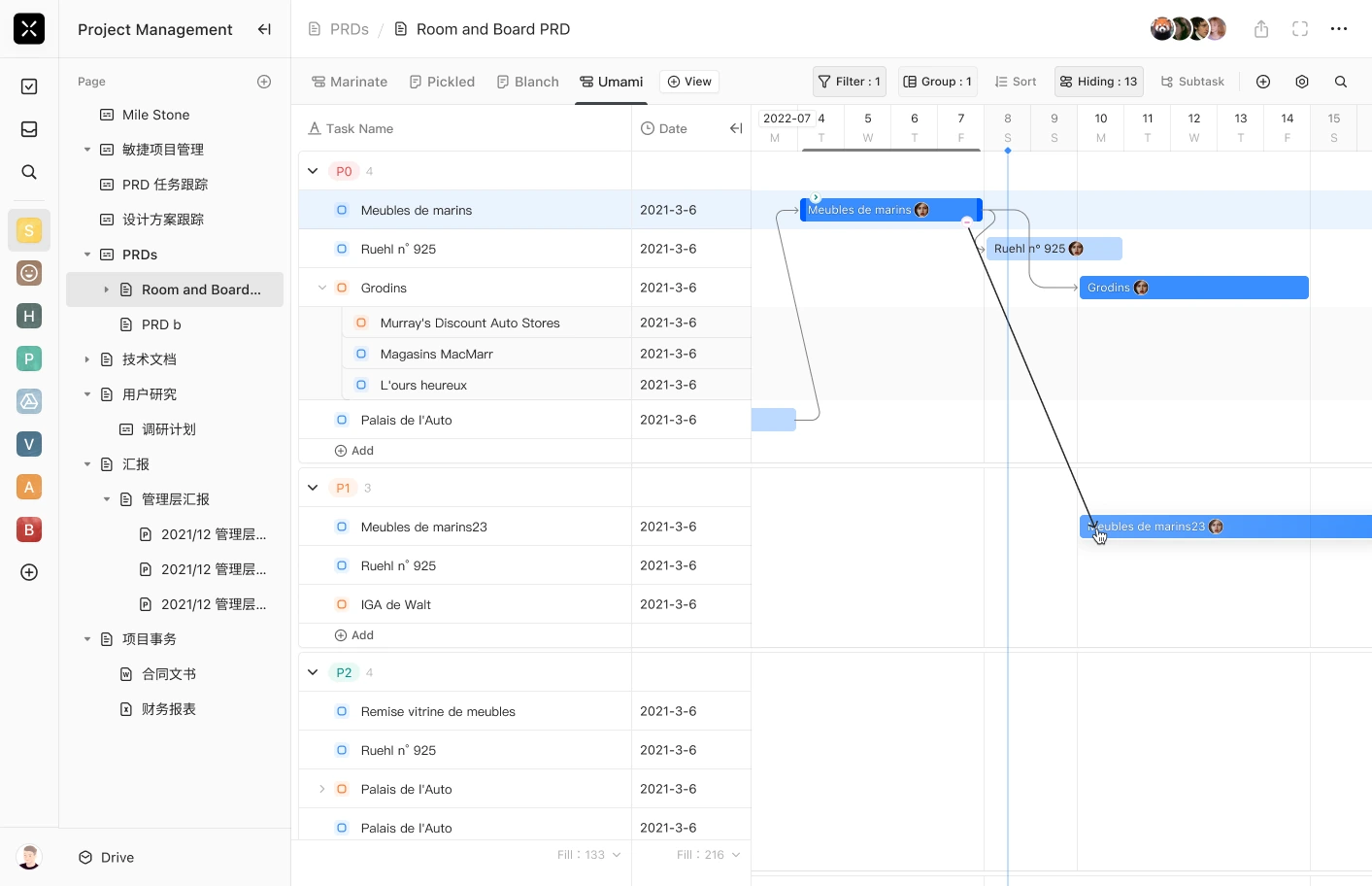Click the app logo icon
Image resolution: width=1372 pixels, height=886 pixels.
(x=29, y=29)
